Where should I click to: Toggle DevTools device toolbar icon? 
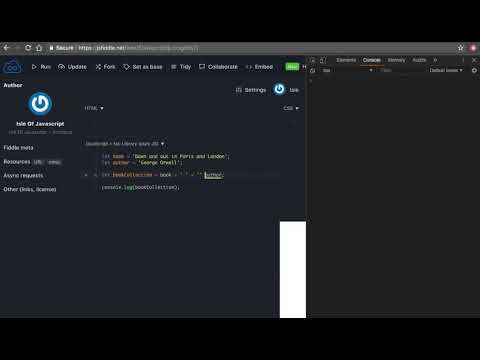(323, 60)
